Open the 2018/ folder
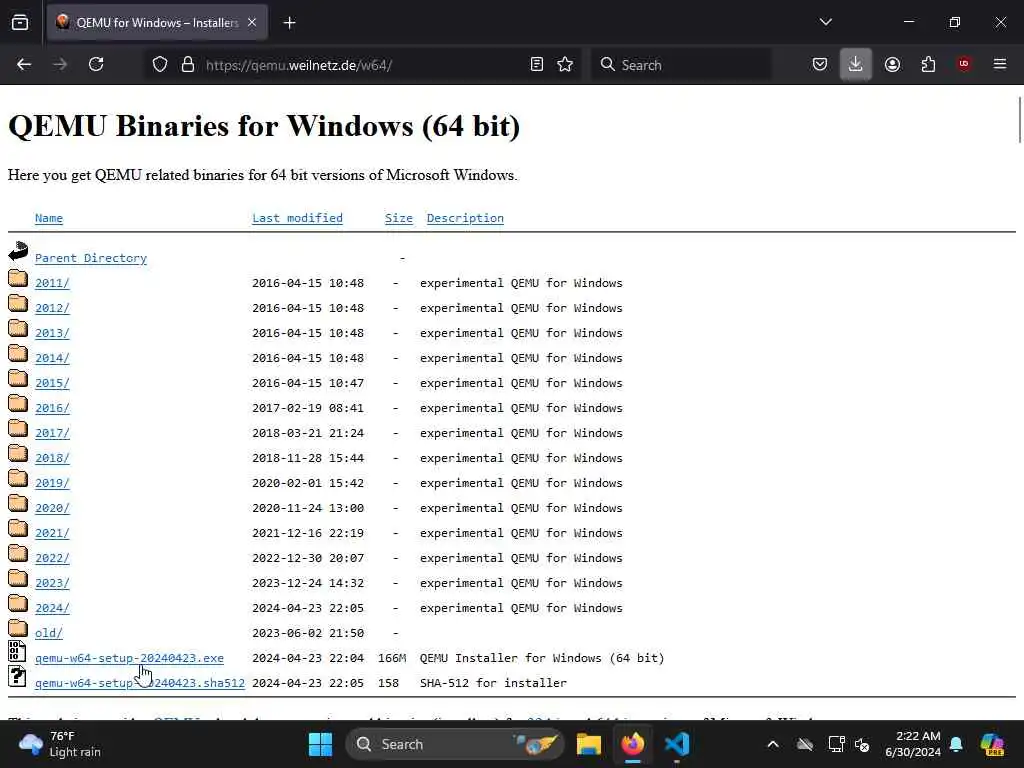 coord(52,458)
